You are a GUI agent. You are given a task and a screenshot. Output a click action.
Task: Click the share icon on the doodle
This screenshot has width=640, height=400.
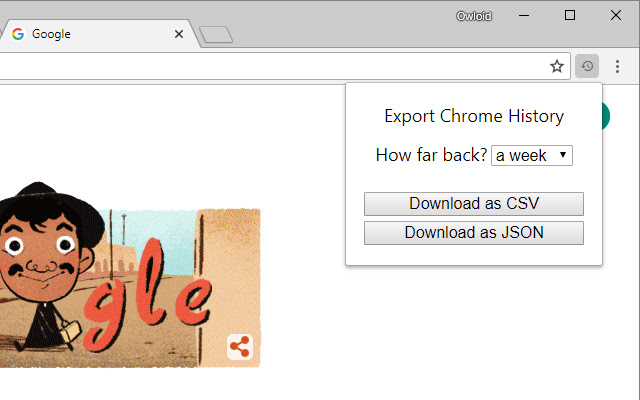point(240,347)
